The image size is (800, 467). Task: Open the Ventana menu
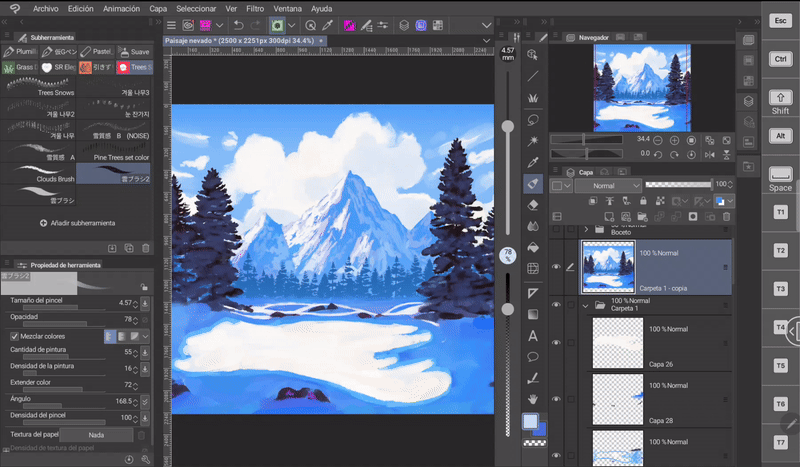tap(288, 9)
